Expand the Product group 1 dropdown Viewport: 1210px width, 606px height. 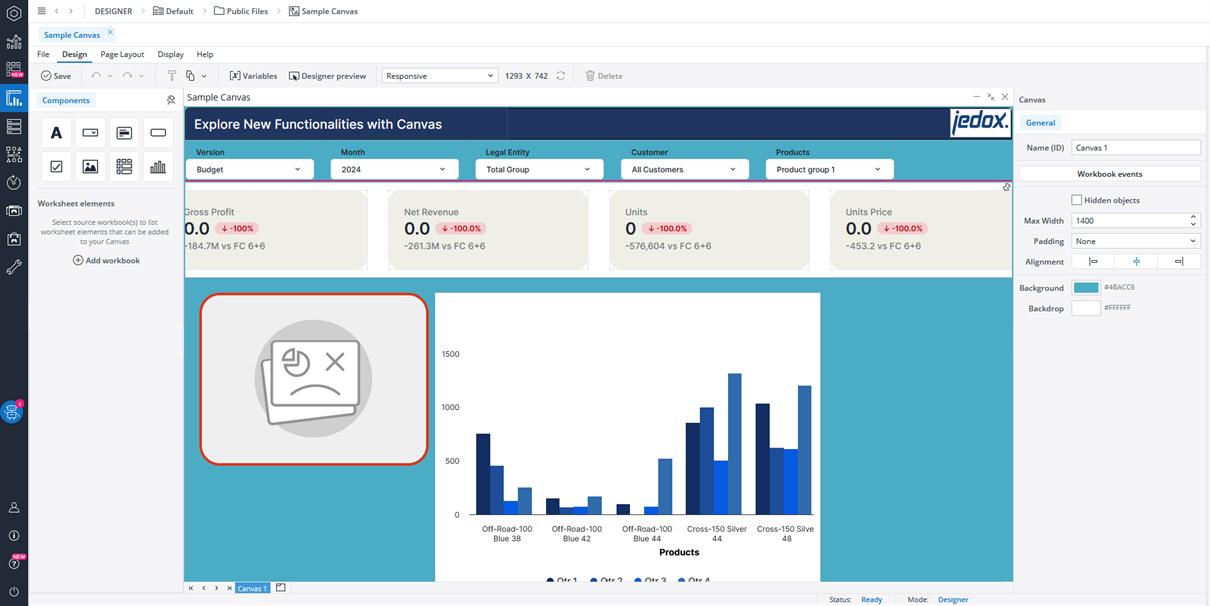[830, 170]
